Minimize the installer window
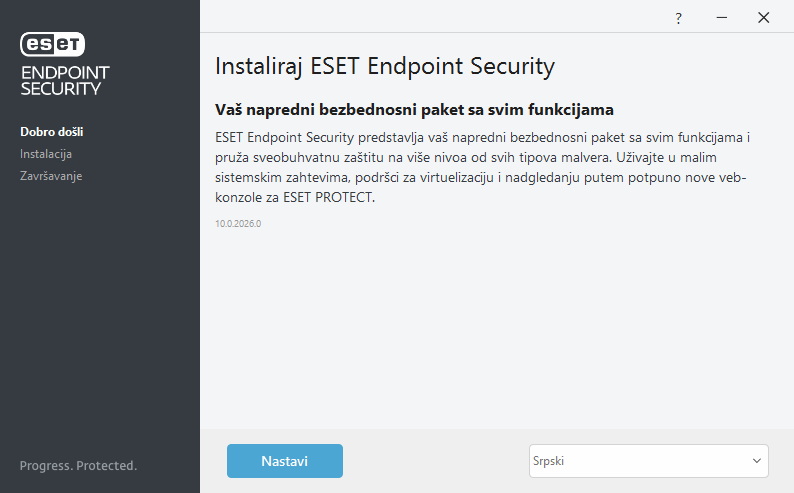The width and height of the screenshot is (794, 493). click(721, 18)
